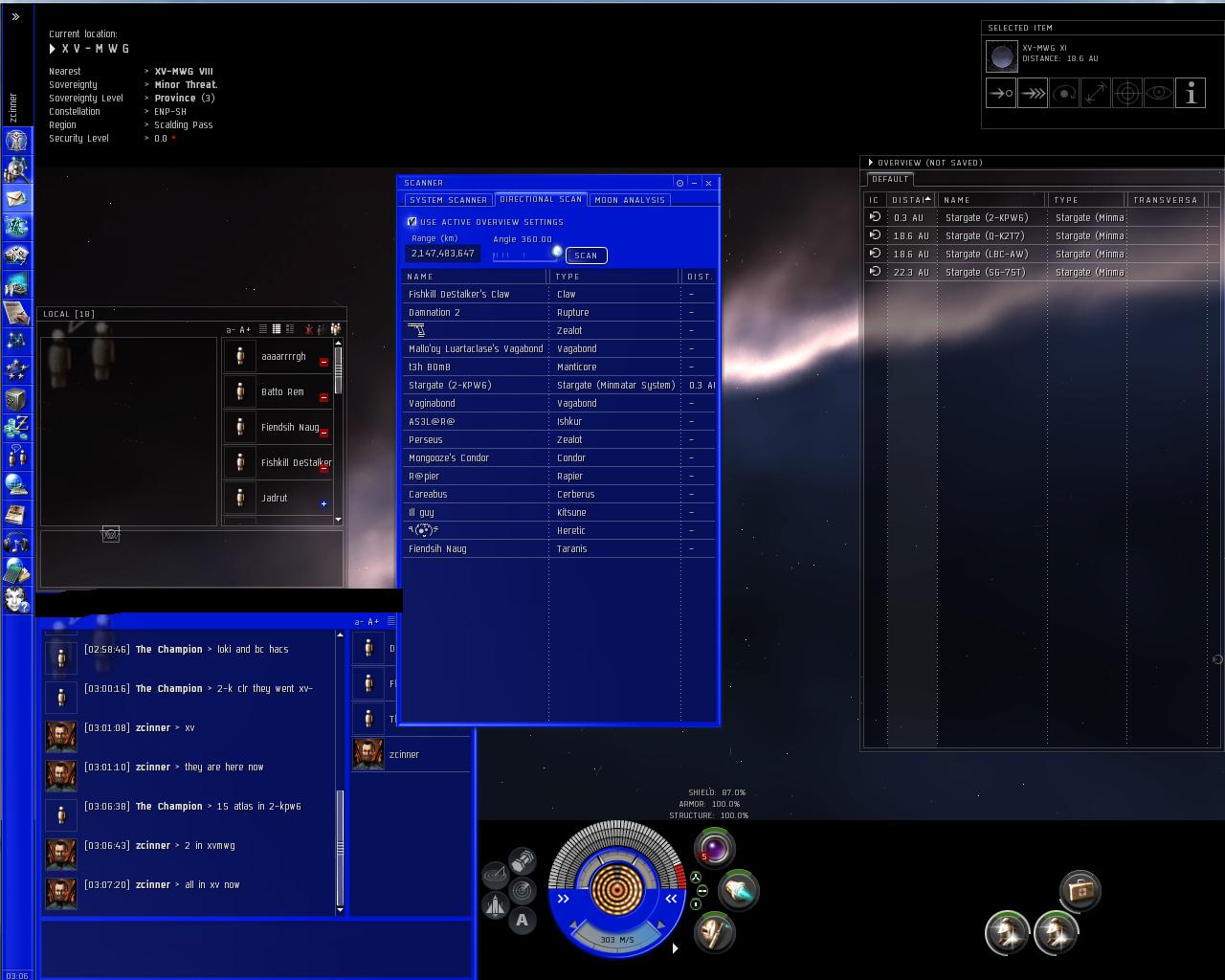Toggle the empty slots HUD minus button
The image size is (1225, 980).
click(x=702, y=891)
